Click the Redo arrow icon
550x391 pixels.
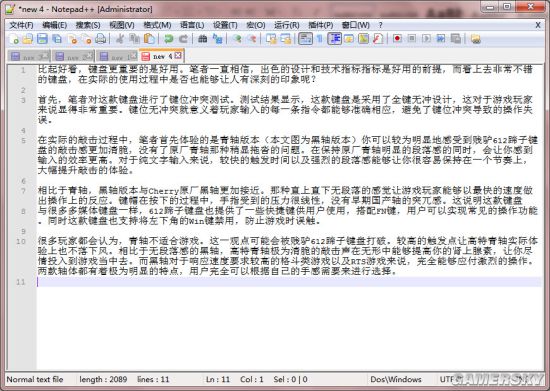[x=183, y=39]
